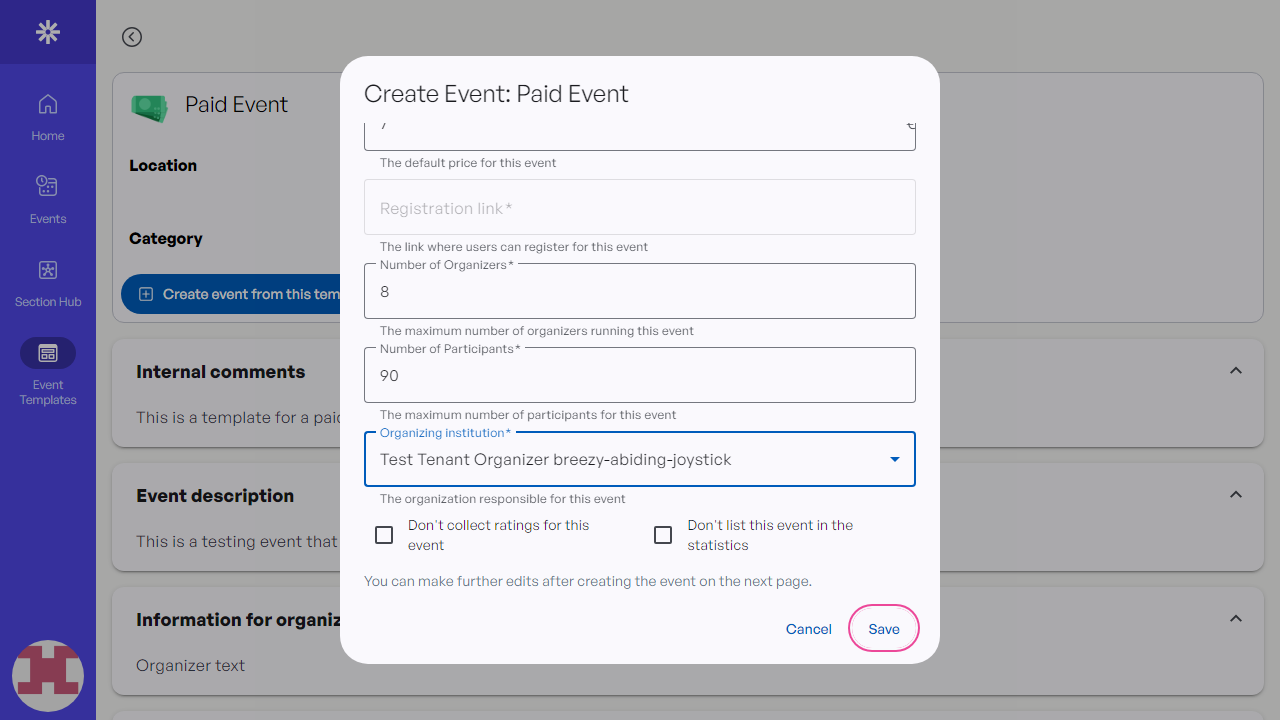Open user avatar at bottom left
This screenshot has width=1280, height=720.
tap(48, 676)
